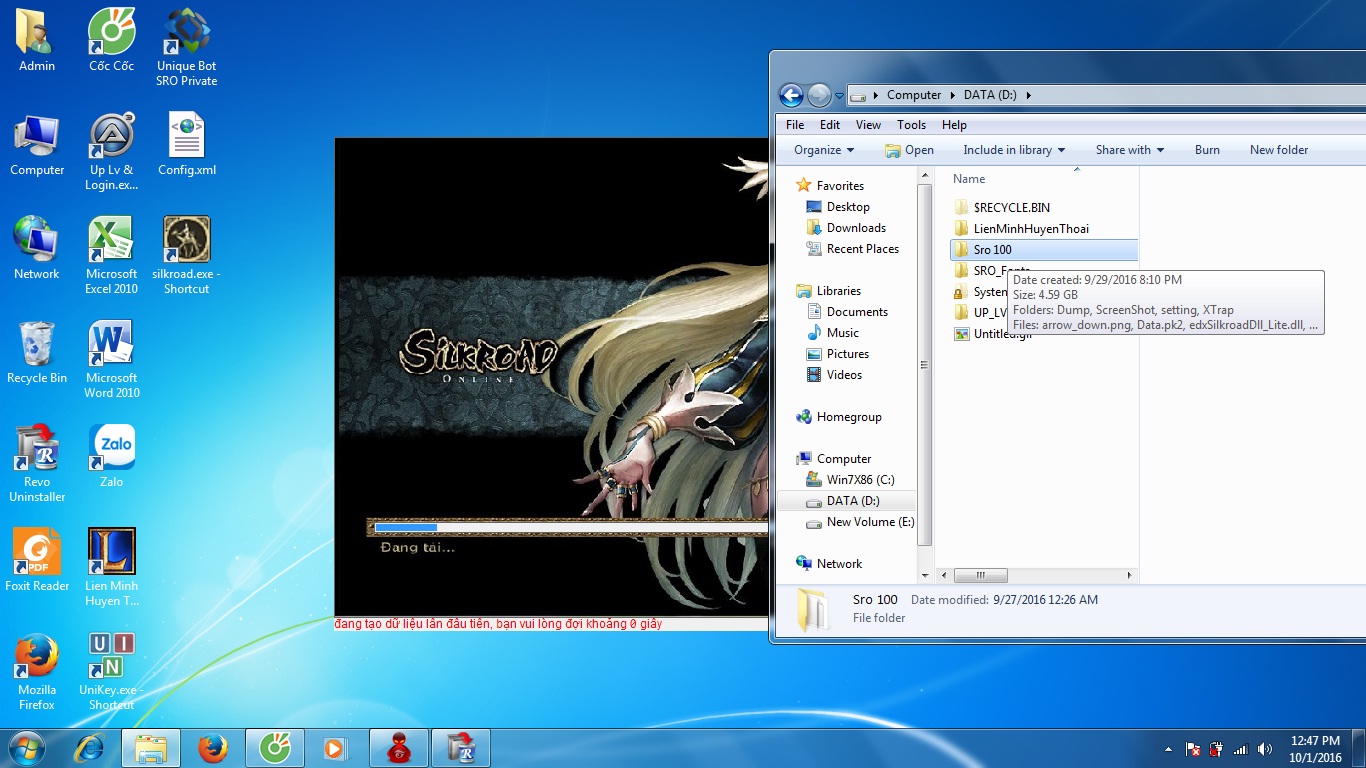This screenshot has height=768, width=1366.
Task: Expand the Computer breadcrumb arrow
Action: tap(952, 96)
